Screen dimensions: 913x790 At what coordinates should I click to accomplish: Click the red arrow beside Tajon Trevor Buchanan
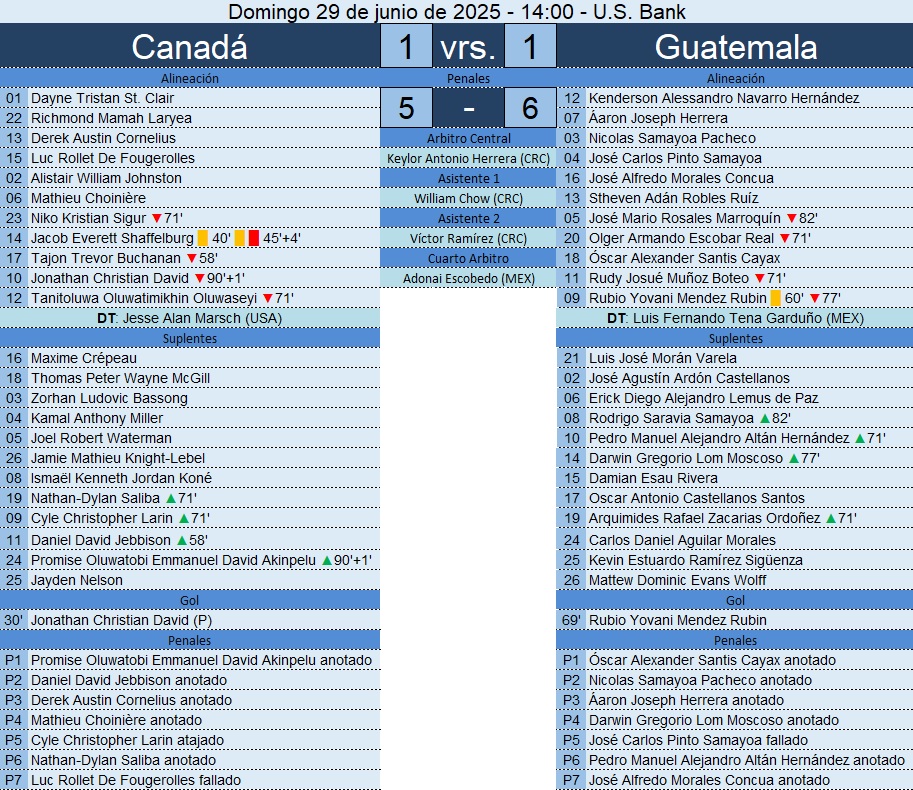191,258
